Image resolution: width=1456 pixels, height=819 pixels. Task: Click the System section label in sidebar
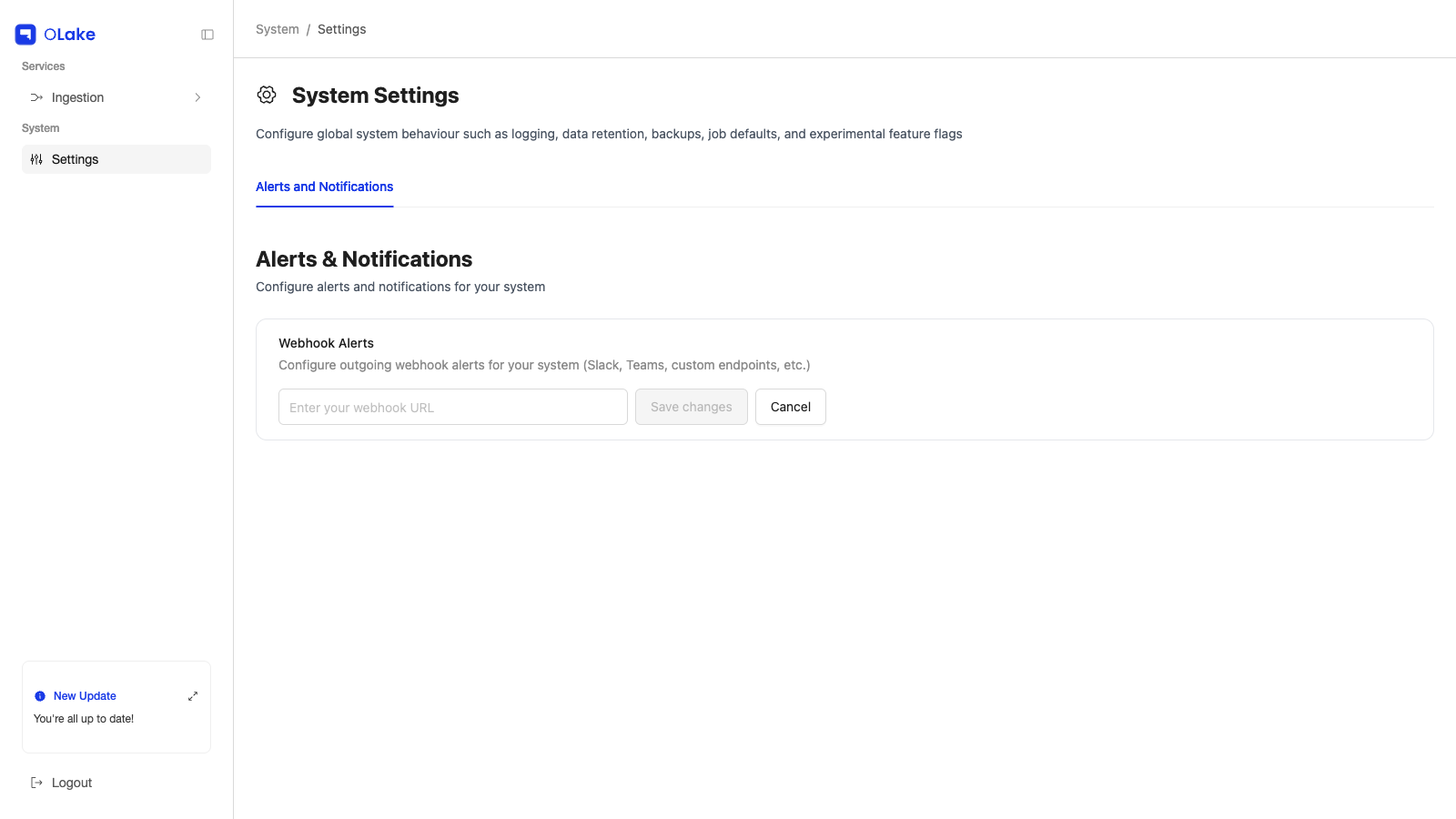coord(41,128)
